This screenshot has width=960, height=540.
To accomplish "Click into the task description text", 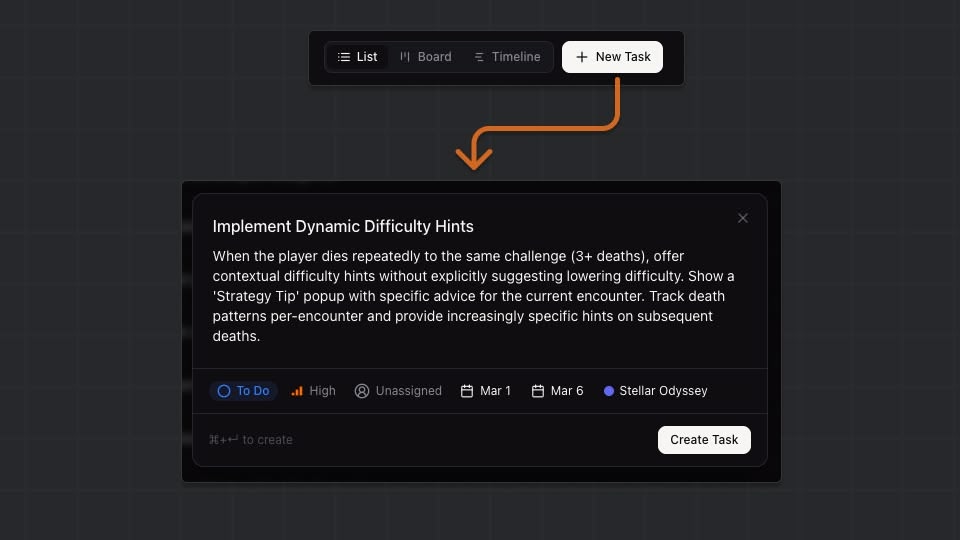I will click(473, 296).
